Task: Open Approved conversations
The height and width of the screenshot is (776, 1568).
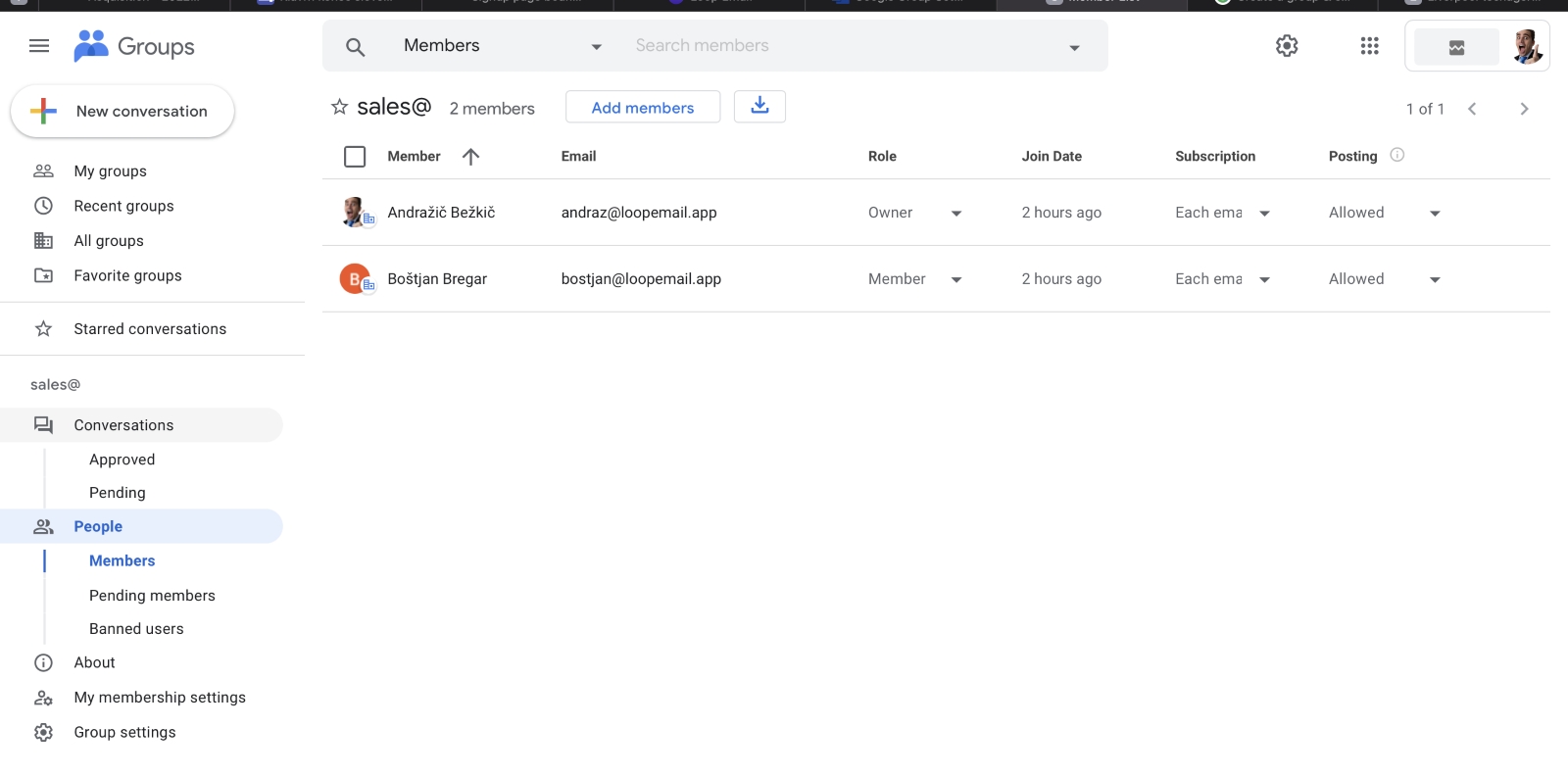Action: [x=122, y=460]
